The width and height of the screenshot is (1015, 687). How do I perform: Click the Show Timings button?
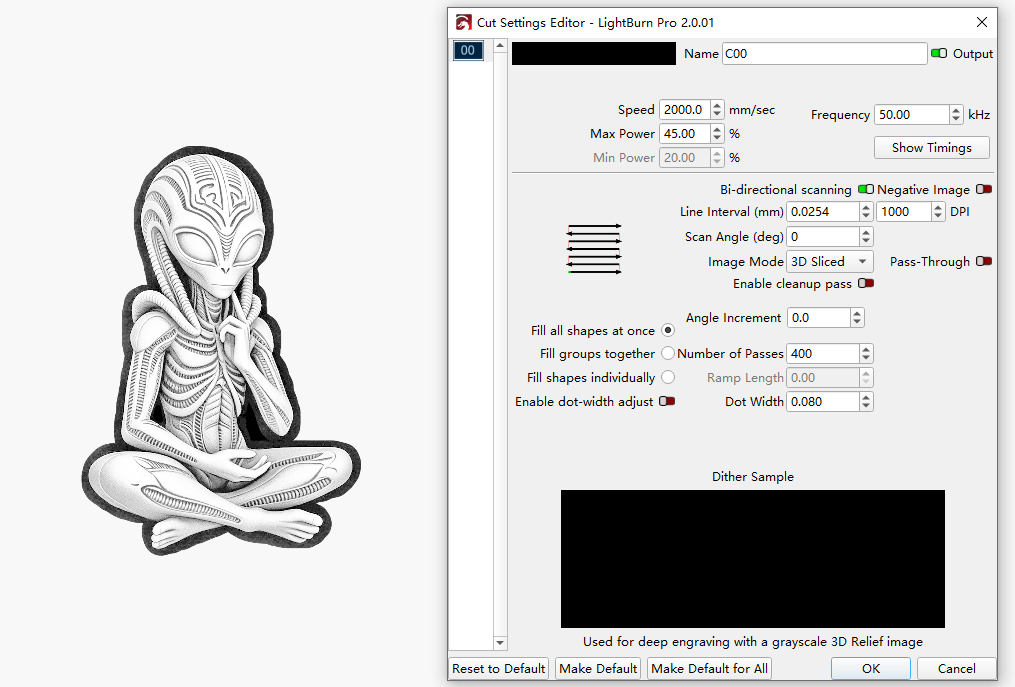point(931,148)
